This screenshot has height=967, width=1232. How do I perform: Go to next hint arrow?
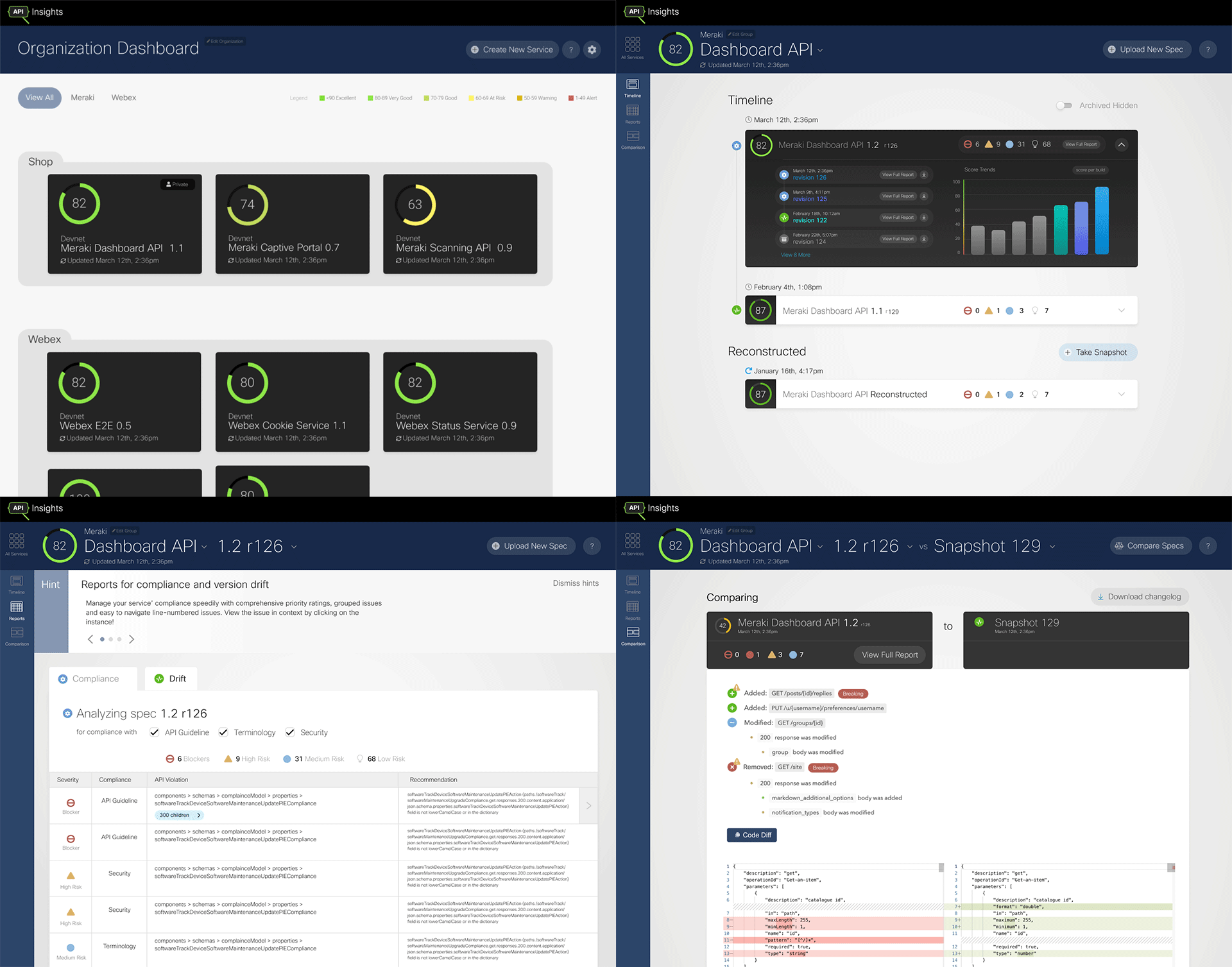point(132,639)
